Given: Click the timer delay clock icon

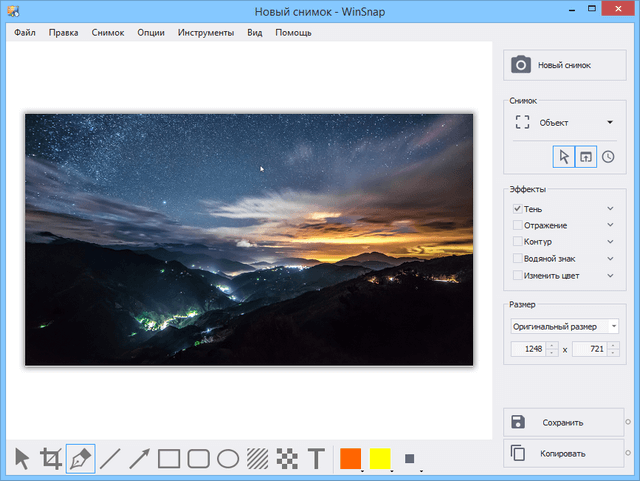Looking at the screenshot, I should pyautogui.click(x=607, y=157).
